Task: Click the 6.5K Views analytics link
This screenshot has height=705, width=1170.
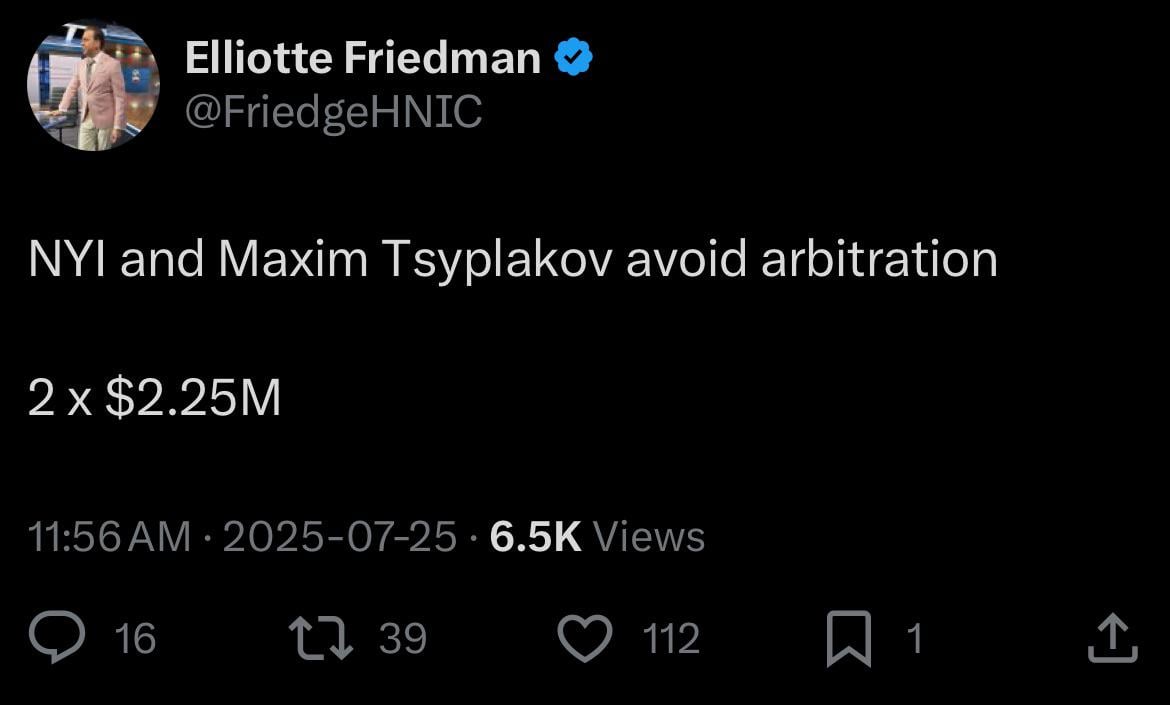Action: 594,536
